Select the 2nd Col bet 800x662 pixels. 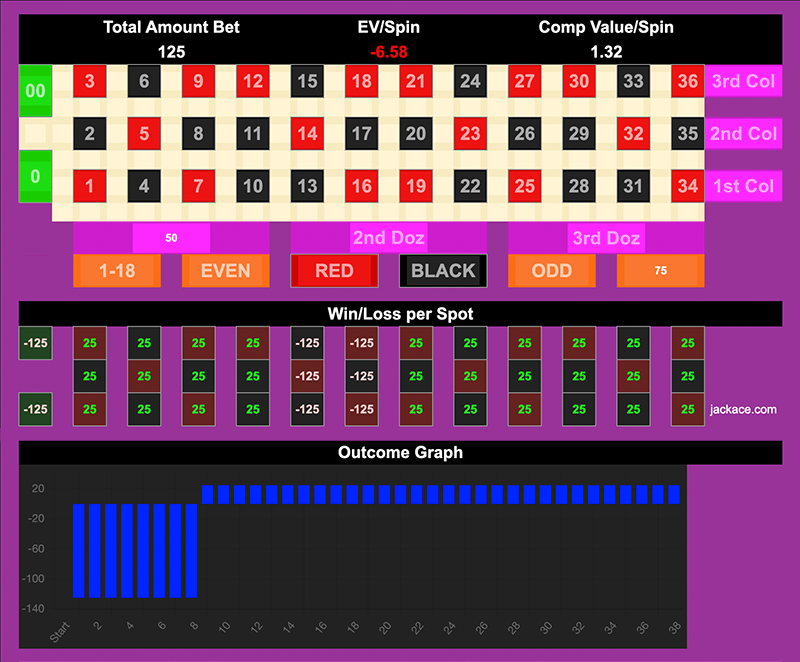tap(742, 133)
